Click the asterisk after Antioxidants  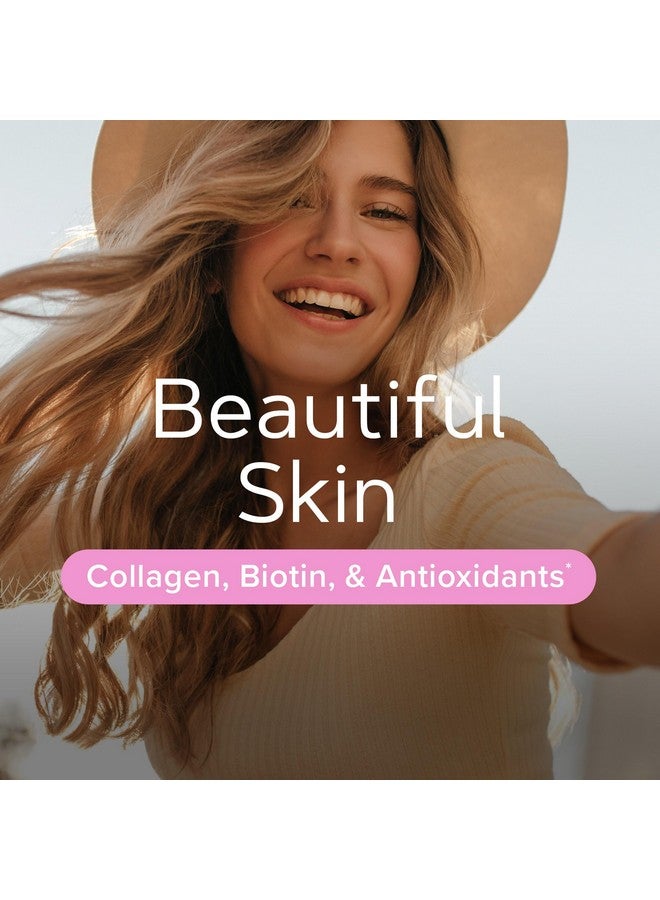(568, 568)
